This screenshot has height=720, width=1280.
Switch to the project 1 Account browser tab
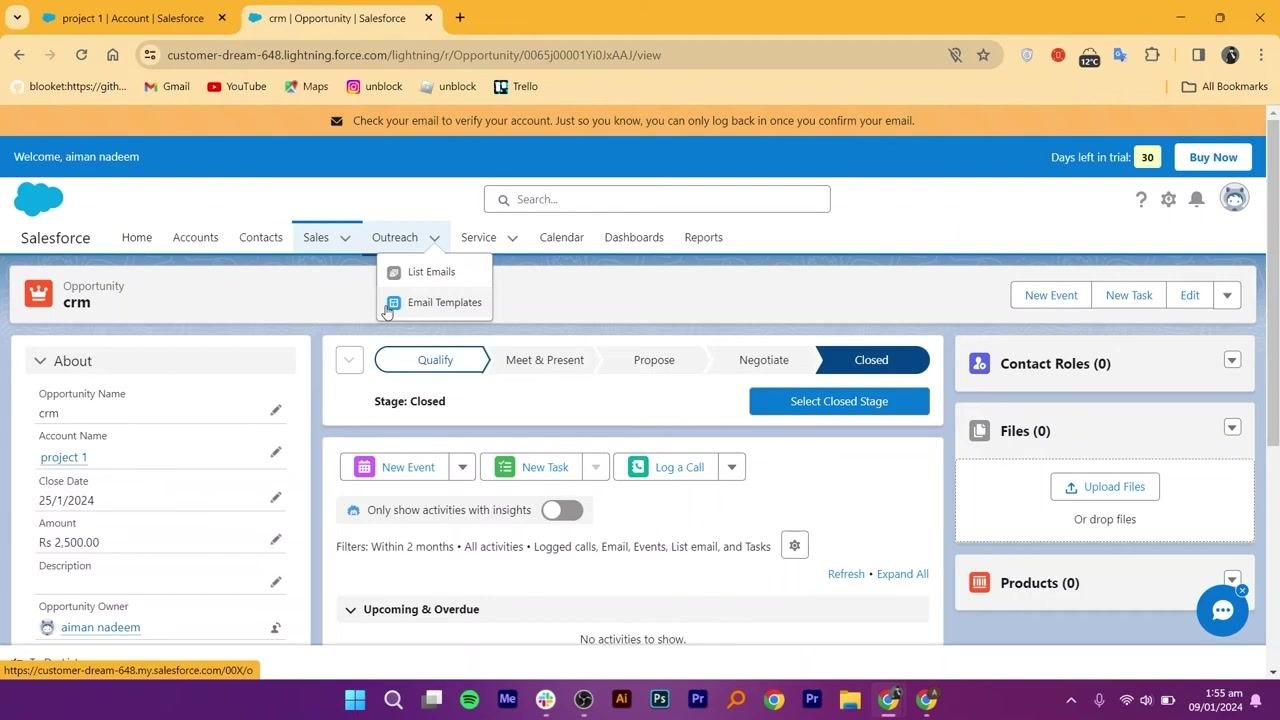tap(132, 18)
